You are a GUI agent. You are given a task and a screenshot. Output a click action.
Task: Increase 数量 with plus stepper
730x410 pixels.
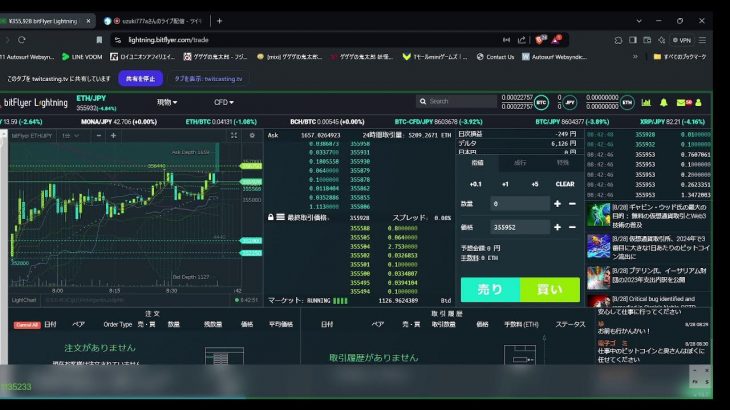pyautogui.click(x=557, y=204)
